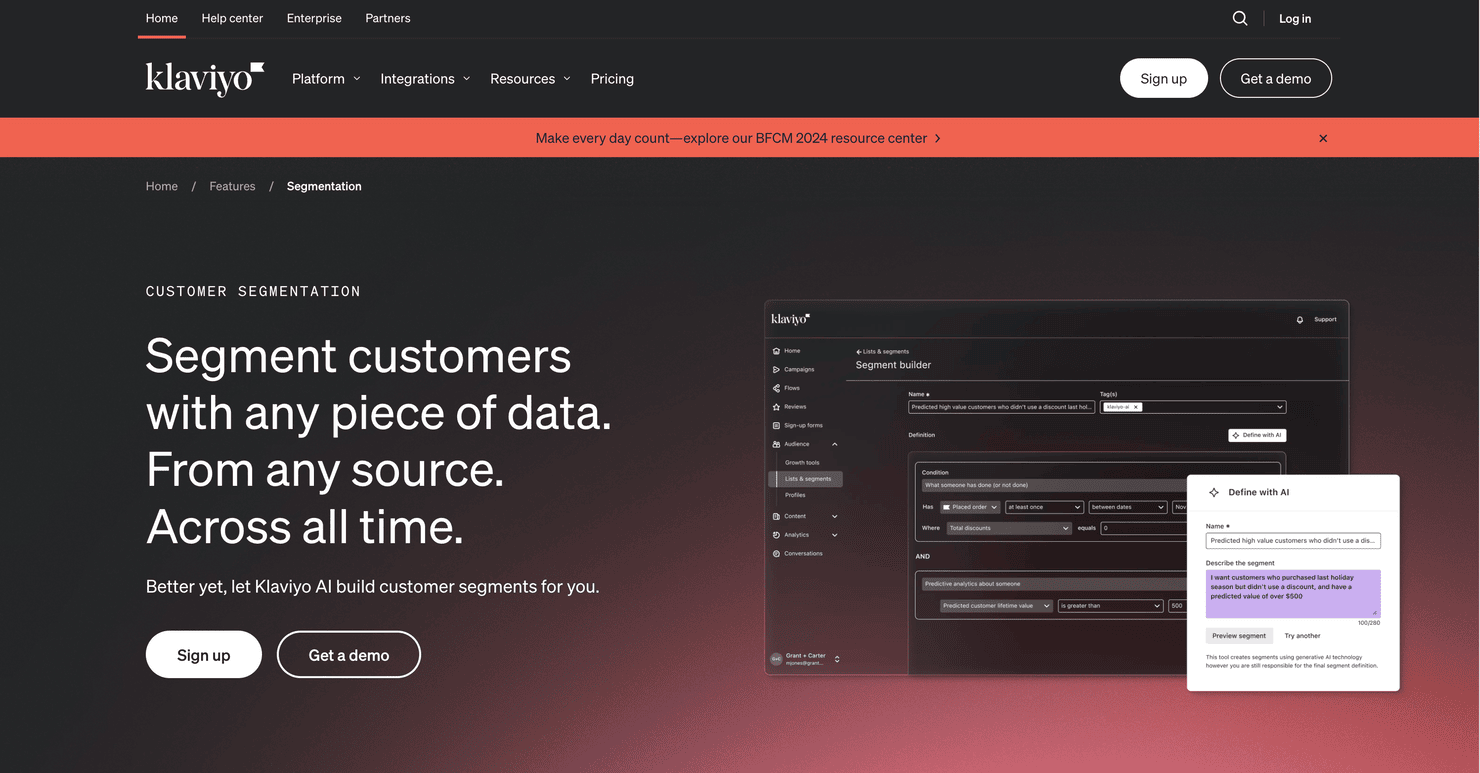
Task: Go to the Pricing page
Action: point(612,79)
